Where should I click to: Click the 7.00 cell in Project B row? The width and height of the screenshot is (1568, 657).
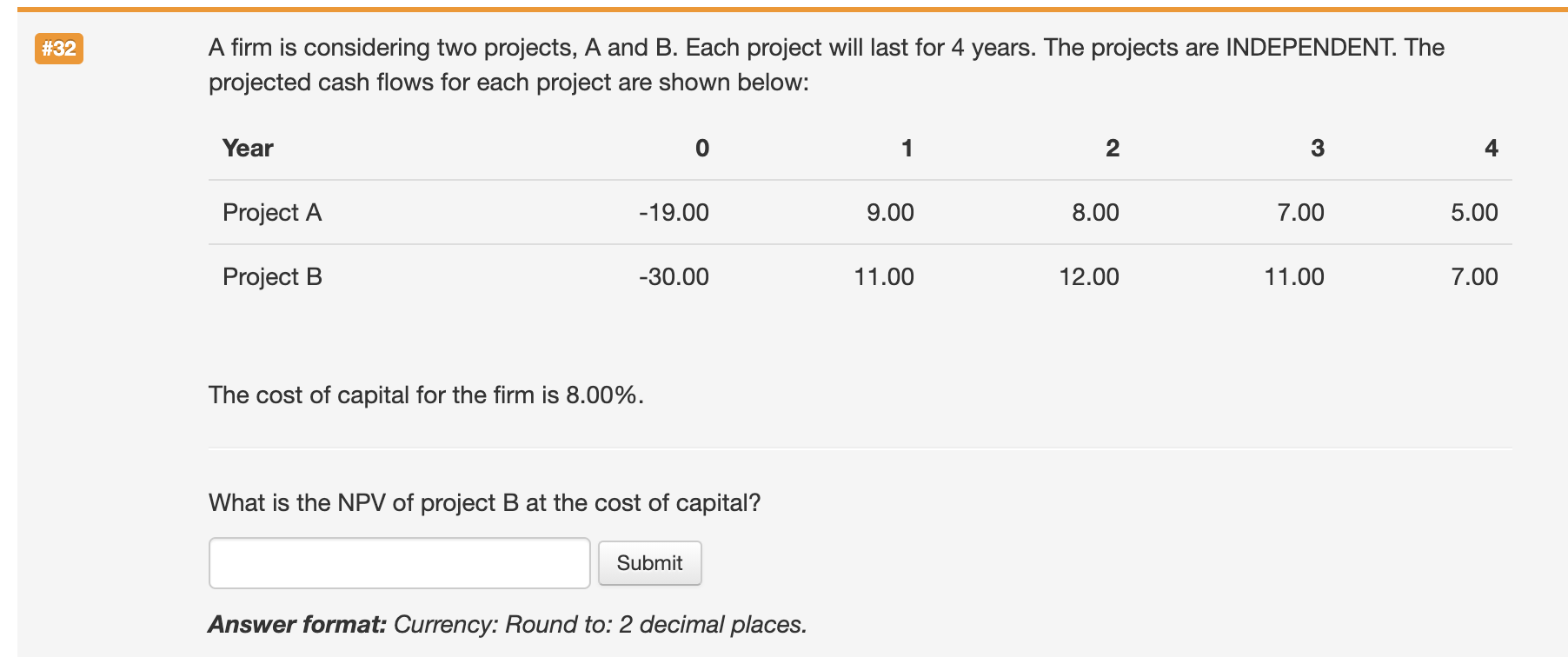coord(1475,276)
